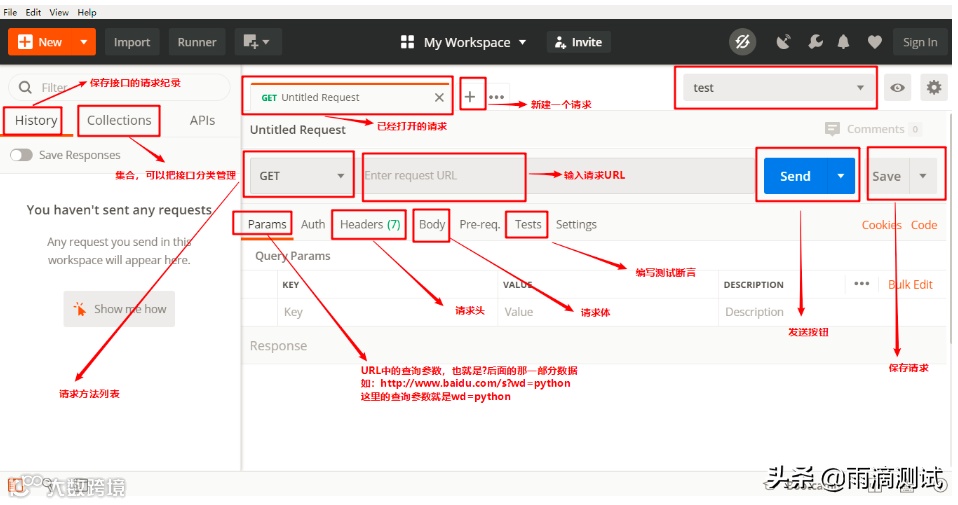958x505 pixels.
Task: Select the Auth tab
Action: [x=313, y=224]
